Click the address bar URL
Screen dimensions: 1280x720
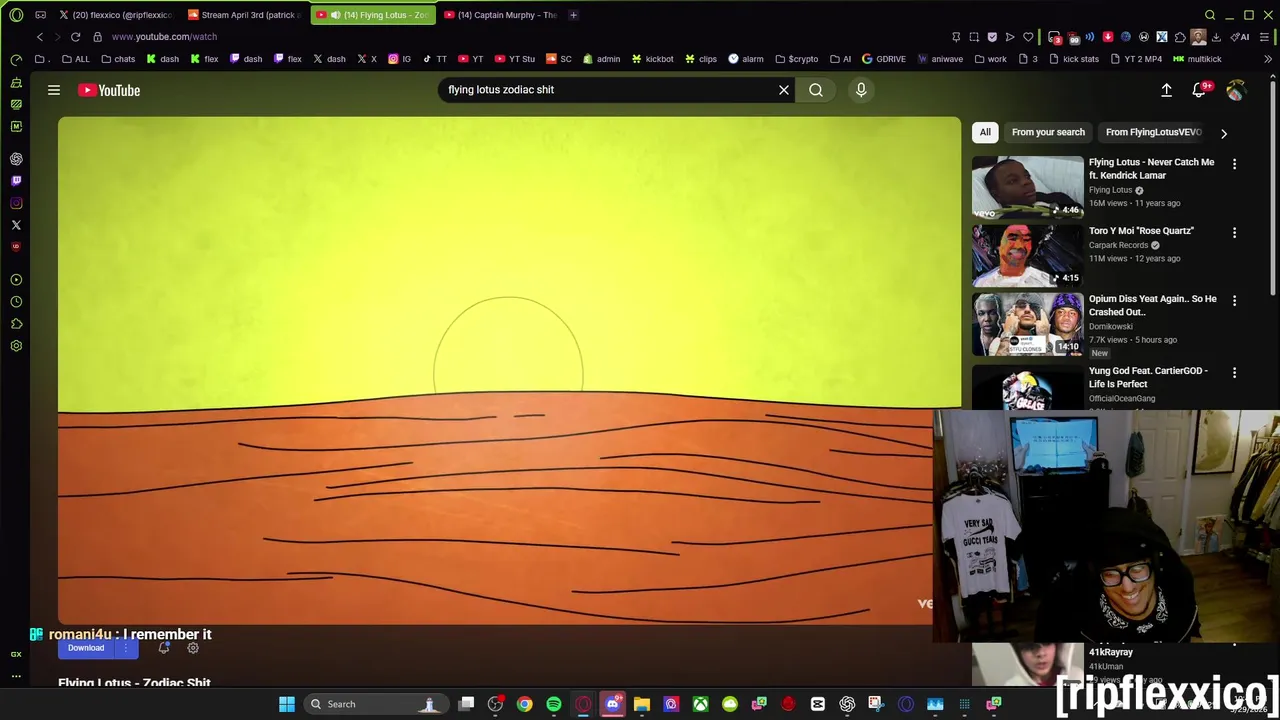coord(164,37)
